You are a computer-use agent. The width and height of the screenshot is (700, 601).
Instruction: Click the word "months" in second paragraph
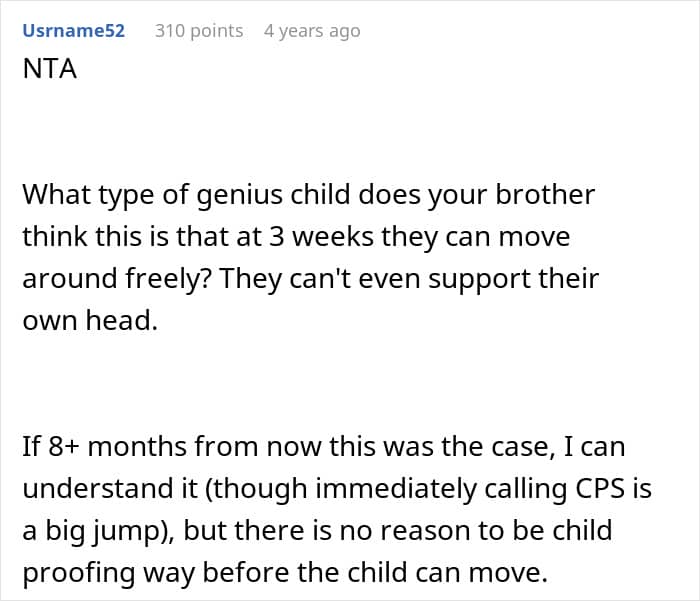pos(137,447)
